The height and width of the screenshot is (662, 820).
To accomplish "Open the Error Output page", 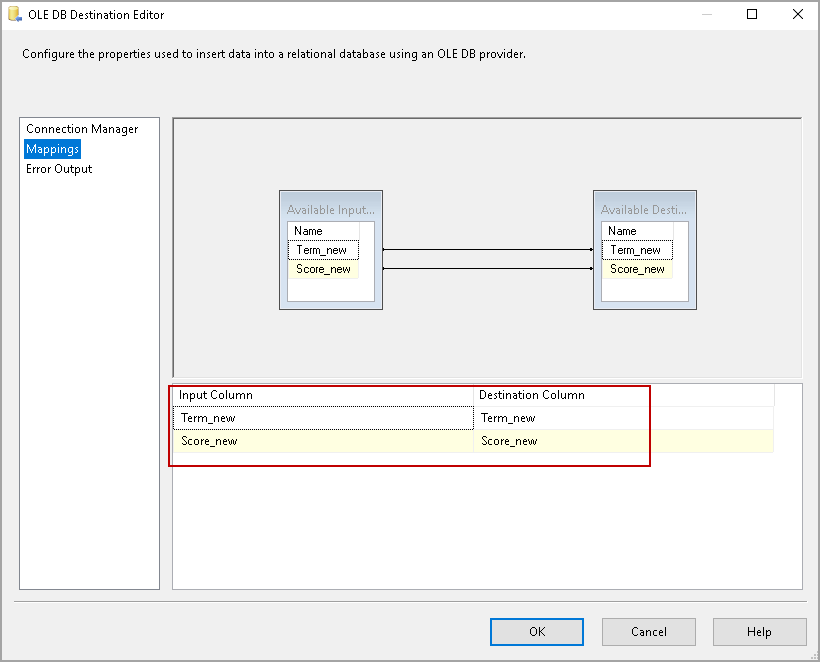I will (x=59, y=169).
